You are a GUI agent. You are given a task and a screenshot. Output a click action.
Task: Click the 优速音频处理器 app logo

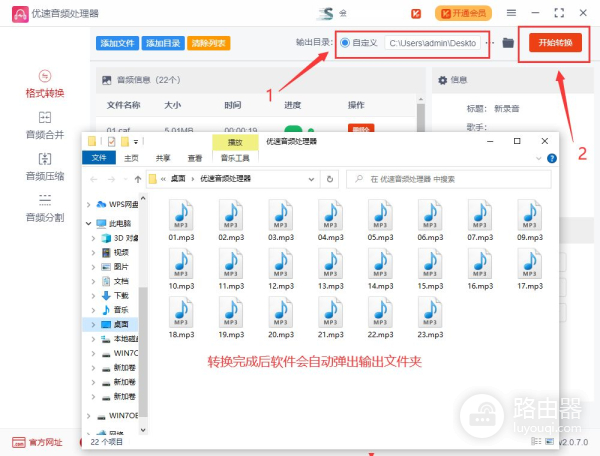(x=20, y=14)
